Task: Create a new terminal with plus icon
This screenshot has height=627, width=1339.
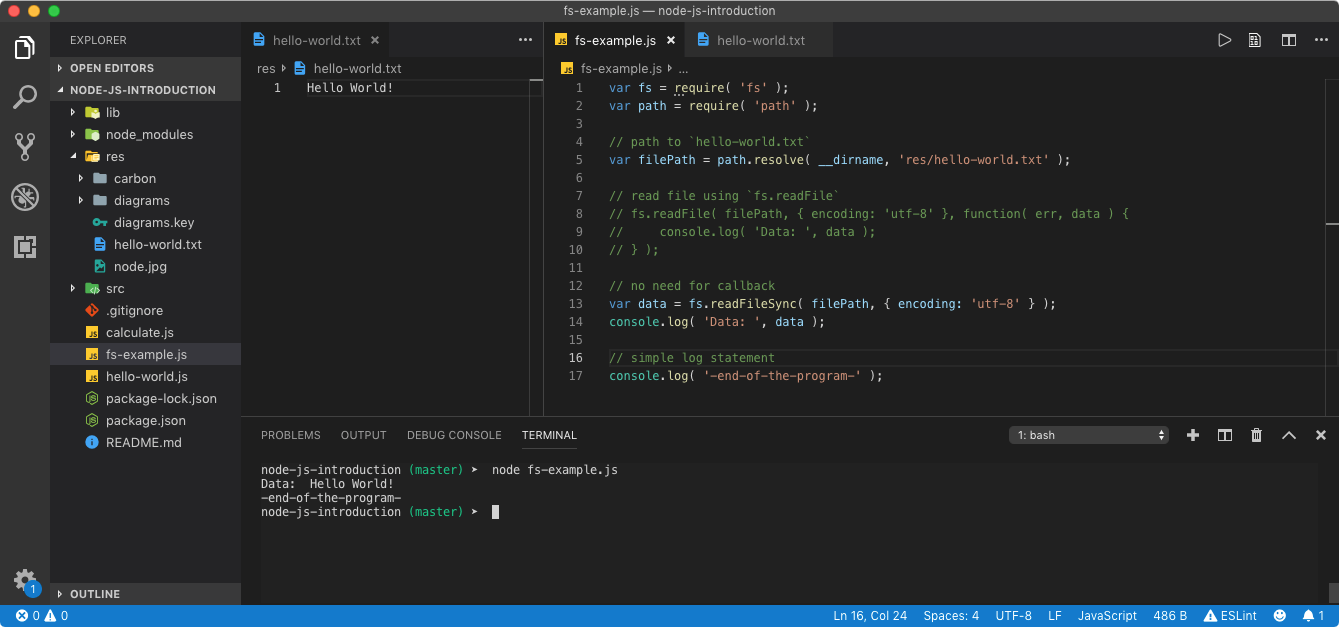Action: [x=1192, y=435]
